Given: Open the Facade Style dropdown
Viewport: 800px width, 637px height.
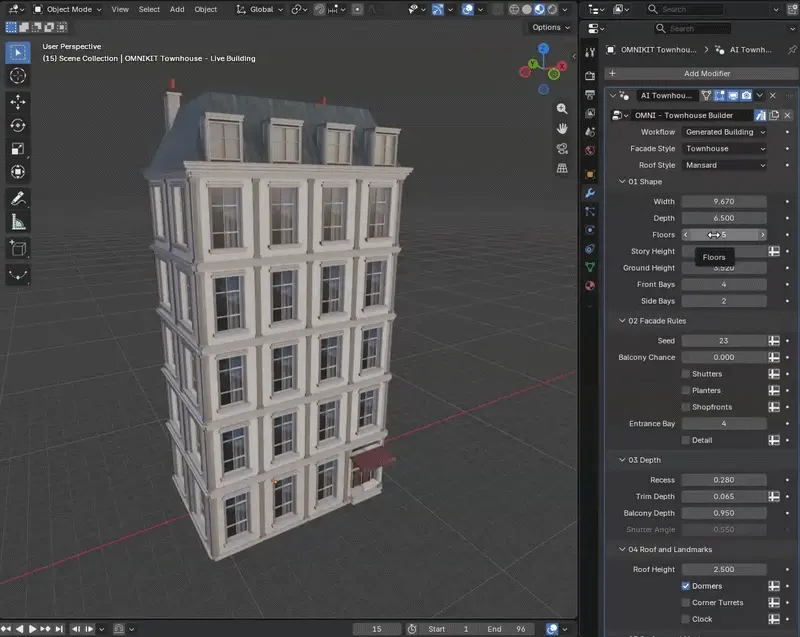Looking at the screenshot, I should coord(724,148).
